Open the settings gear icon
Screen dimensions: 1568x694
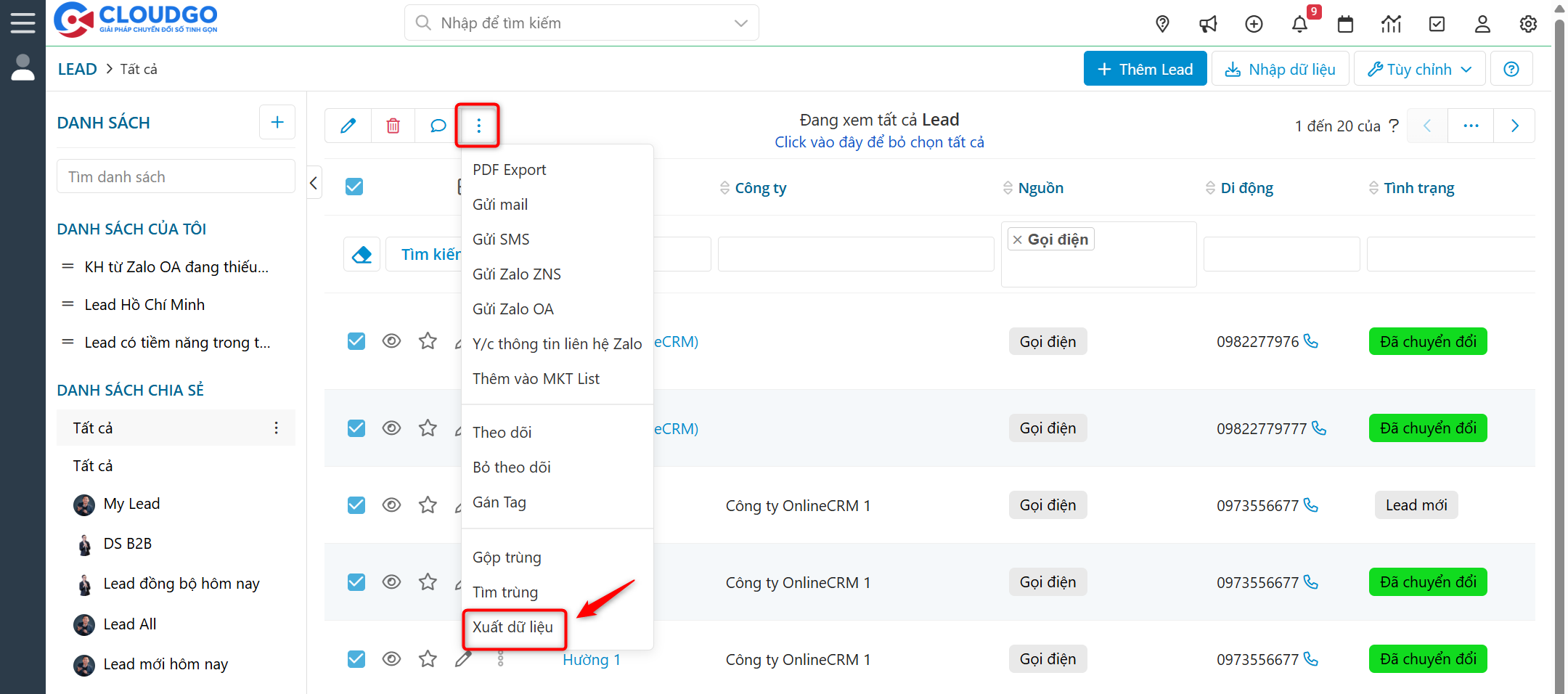(x=1528, y=24)
